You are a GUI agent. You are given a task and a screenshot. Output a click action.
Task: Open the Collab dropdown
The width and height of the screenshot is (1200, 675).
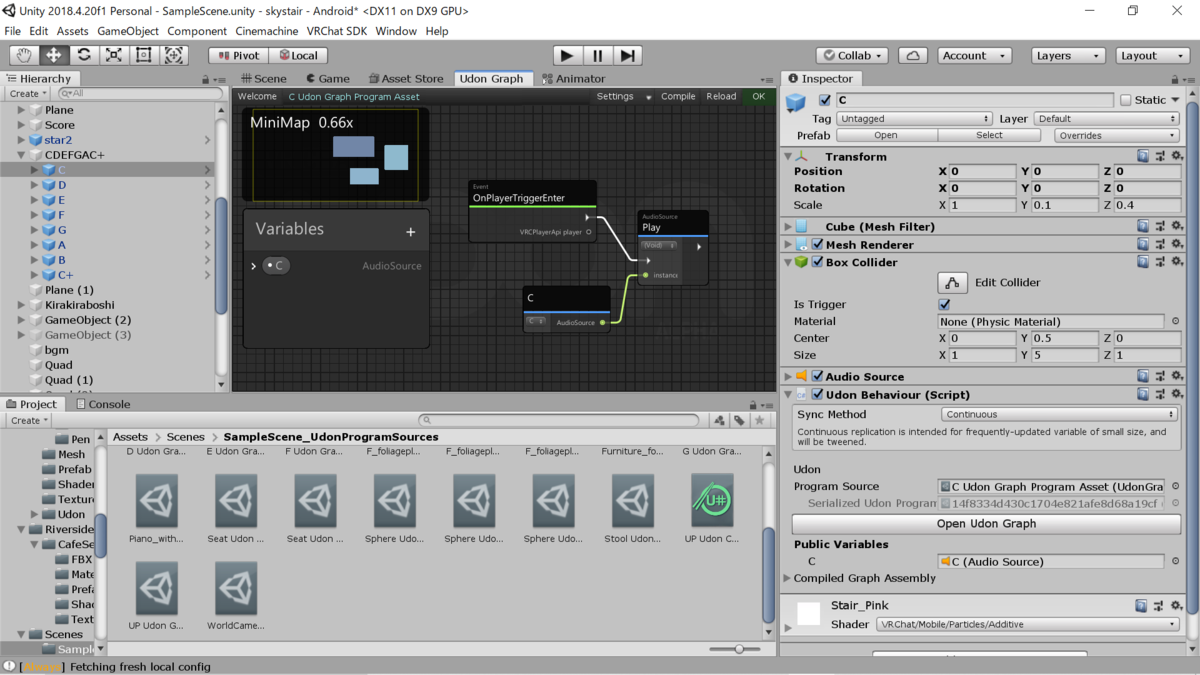[853, 56]
